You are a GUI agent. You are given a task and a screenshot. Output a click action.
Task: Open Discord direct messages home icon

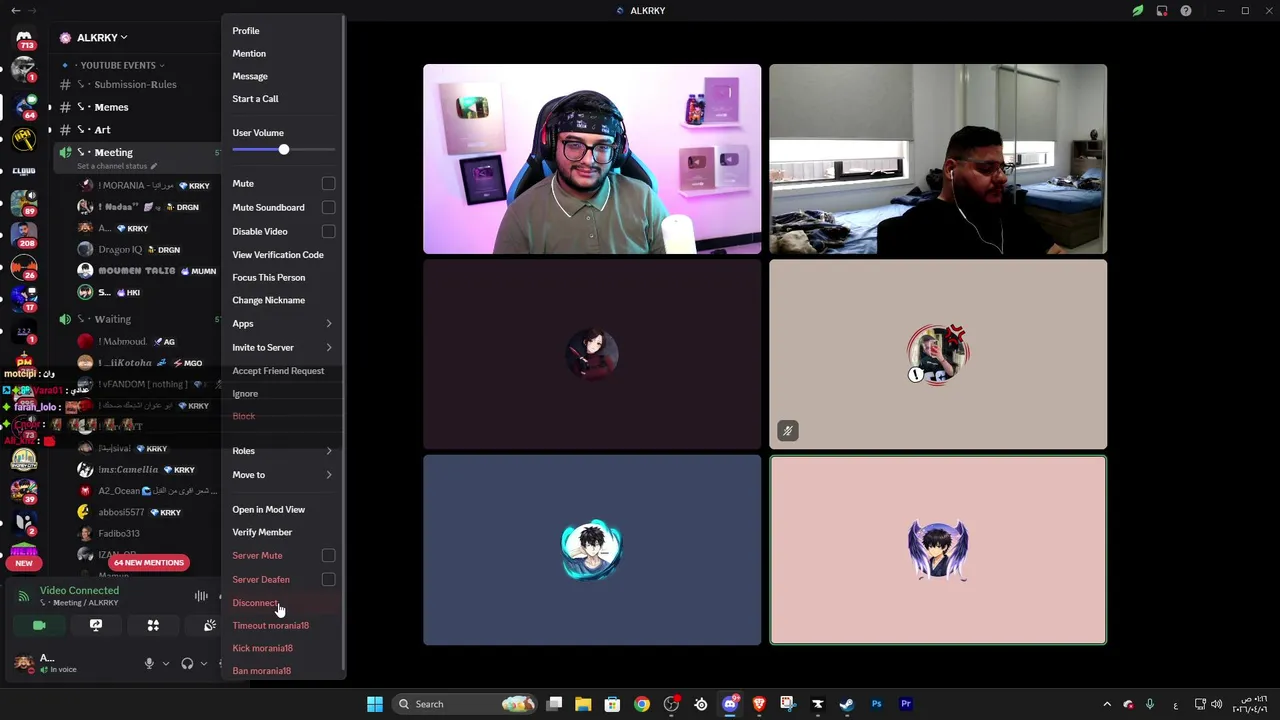coord(24,38)
